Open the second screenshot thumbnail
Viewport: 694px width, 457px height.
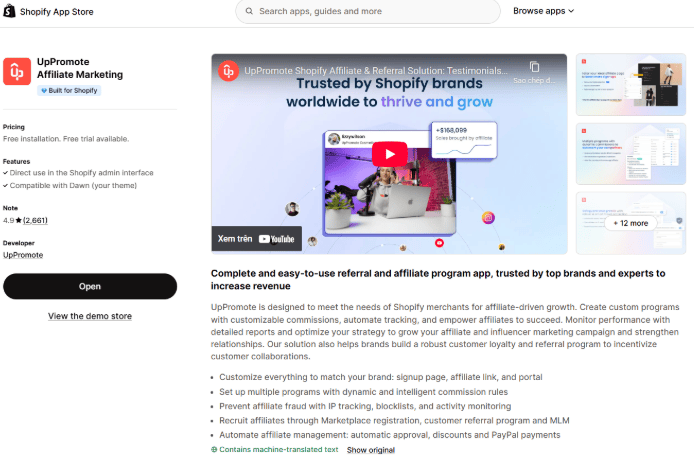tap(631, 154)
